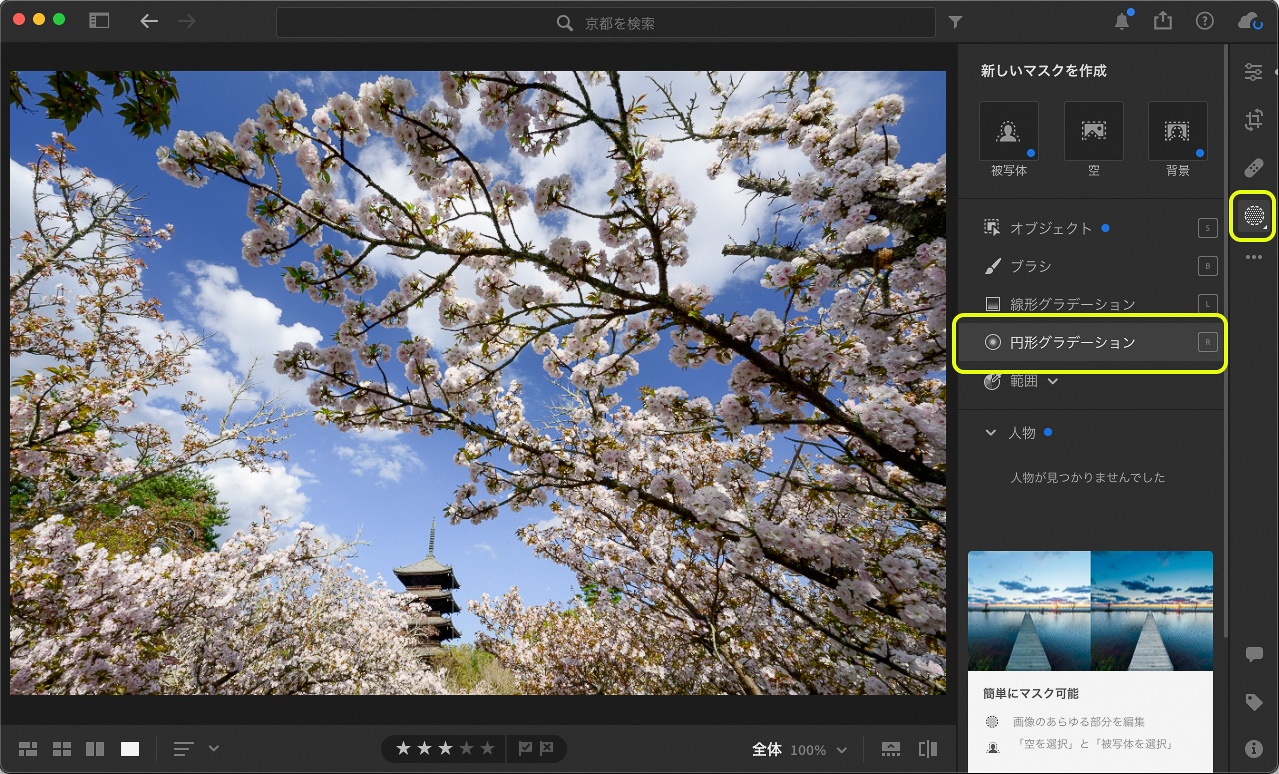Go forward with the right arrow
Screen dimensions: 1279x774
[x=186, y=21]
